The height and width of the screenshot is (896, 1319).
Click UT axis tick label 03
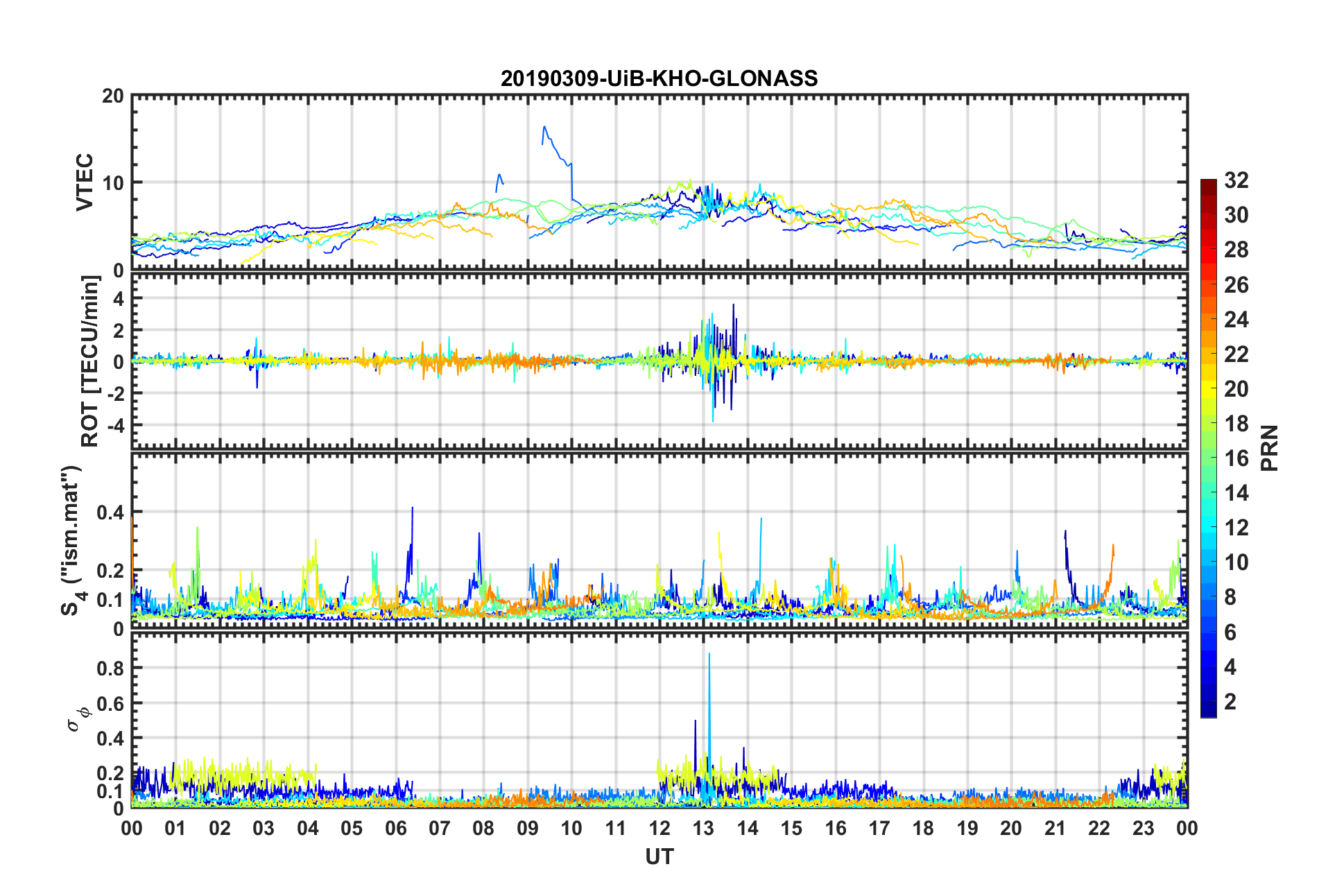[x=264, y=828]
